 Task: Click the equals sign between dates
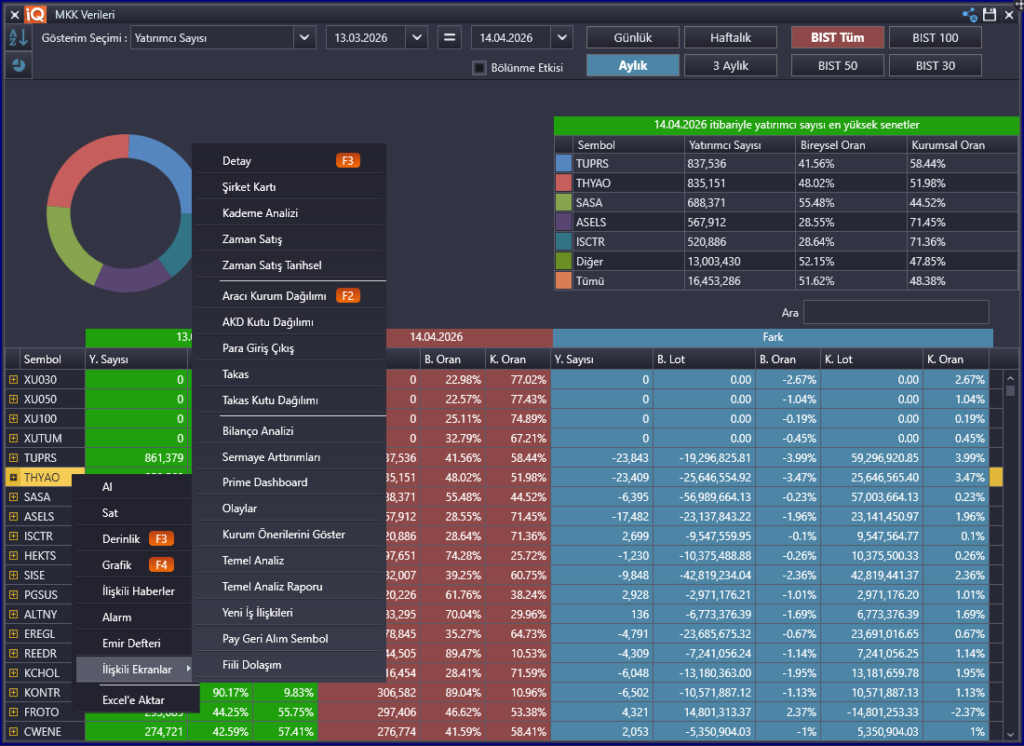tap(450, 38)
